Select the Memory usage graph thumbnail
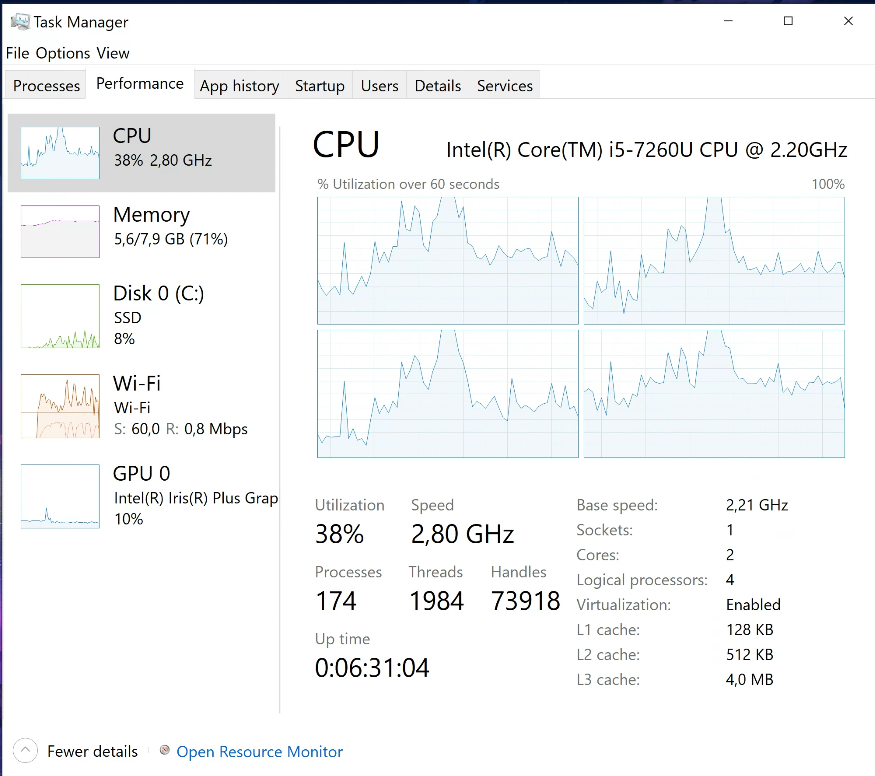Viewport: 875px width, 776px height. click(x=60, y=231)
